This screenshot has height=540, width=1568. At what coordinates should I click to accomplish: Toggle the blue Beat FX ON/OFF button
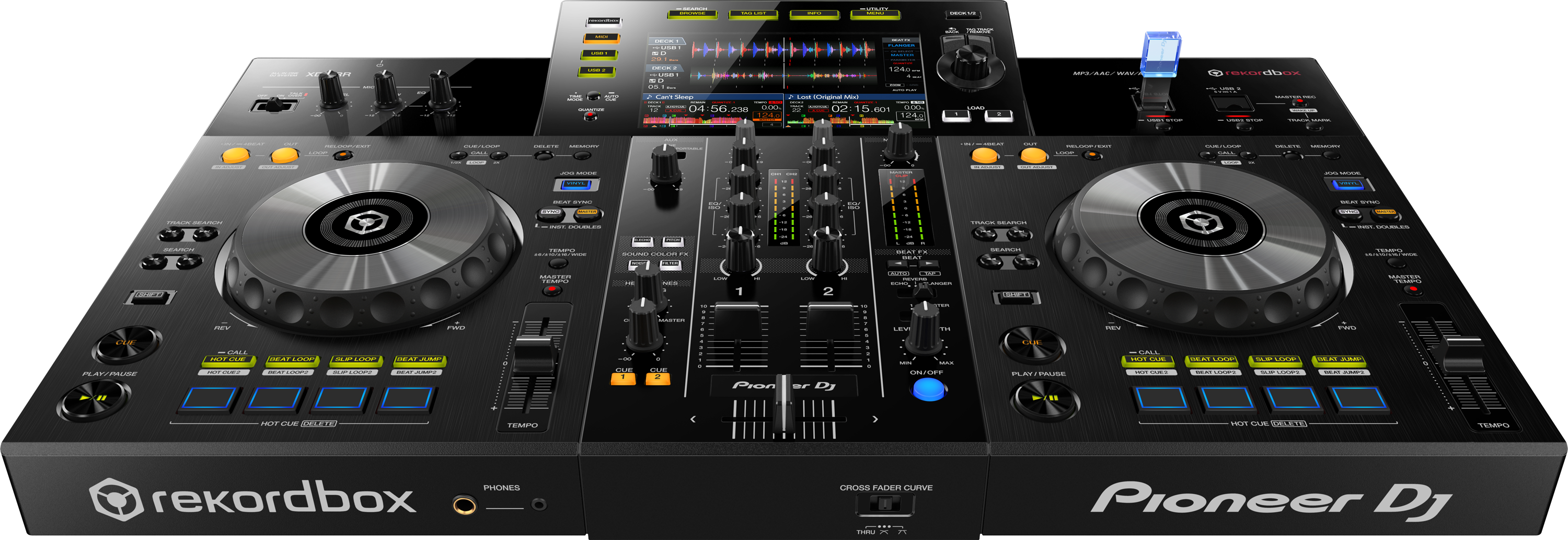928,388
